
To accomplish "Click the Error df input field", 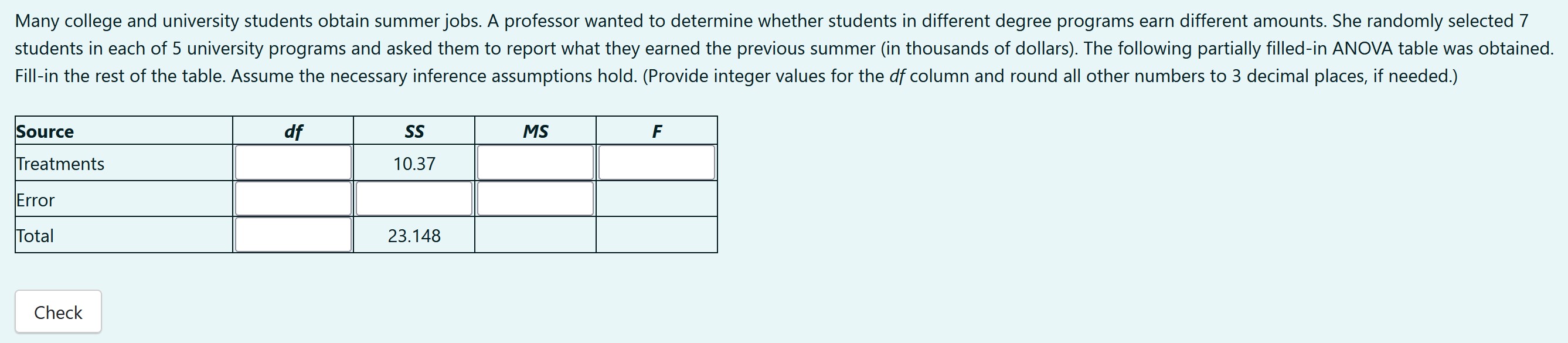I will pos(292,200).
